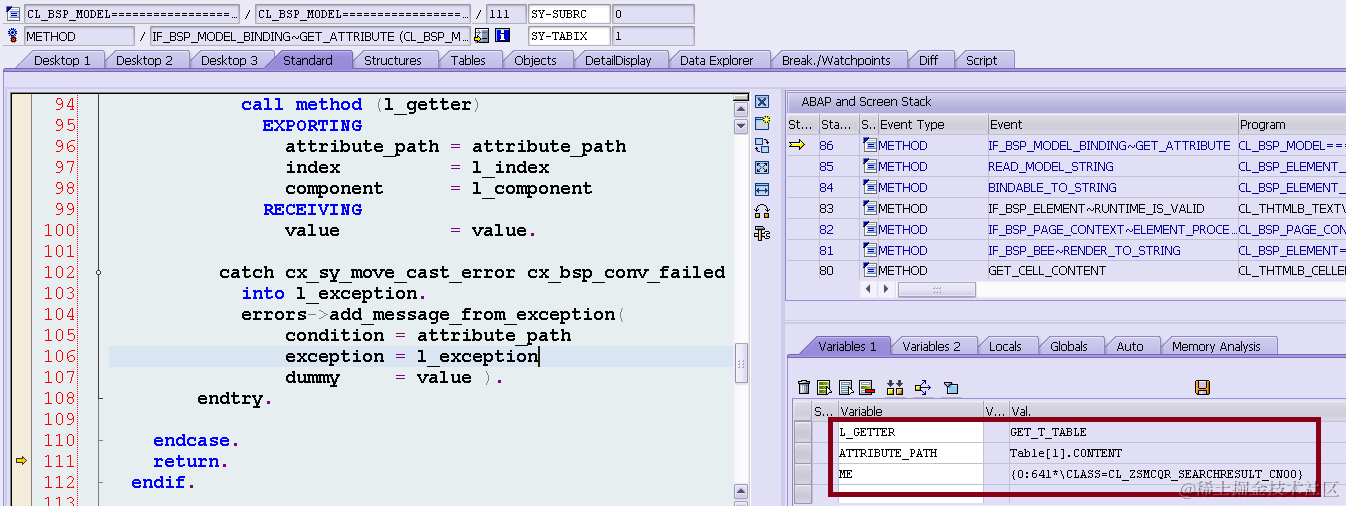1346x506 pixels.
Task: Click the tool-specific settings icon
Action: click(x=762, y=234)
